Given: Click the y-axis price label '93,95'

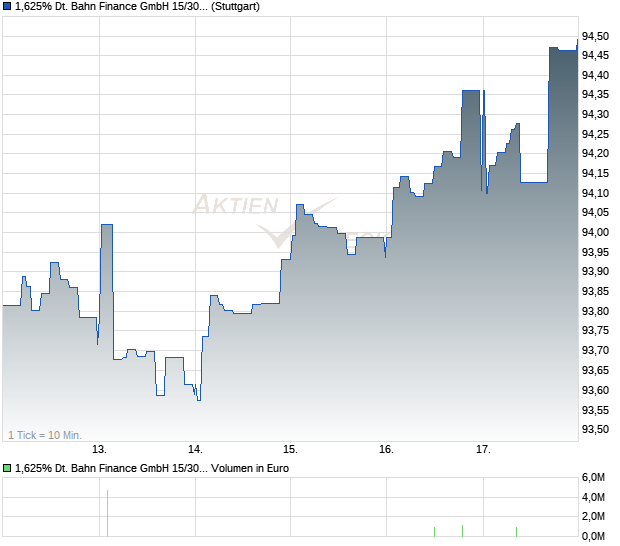Looking at the screenshot, I should [x=595, y=252].
